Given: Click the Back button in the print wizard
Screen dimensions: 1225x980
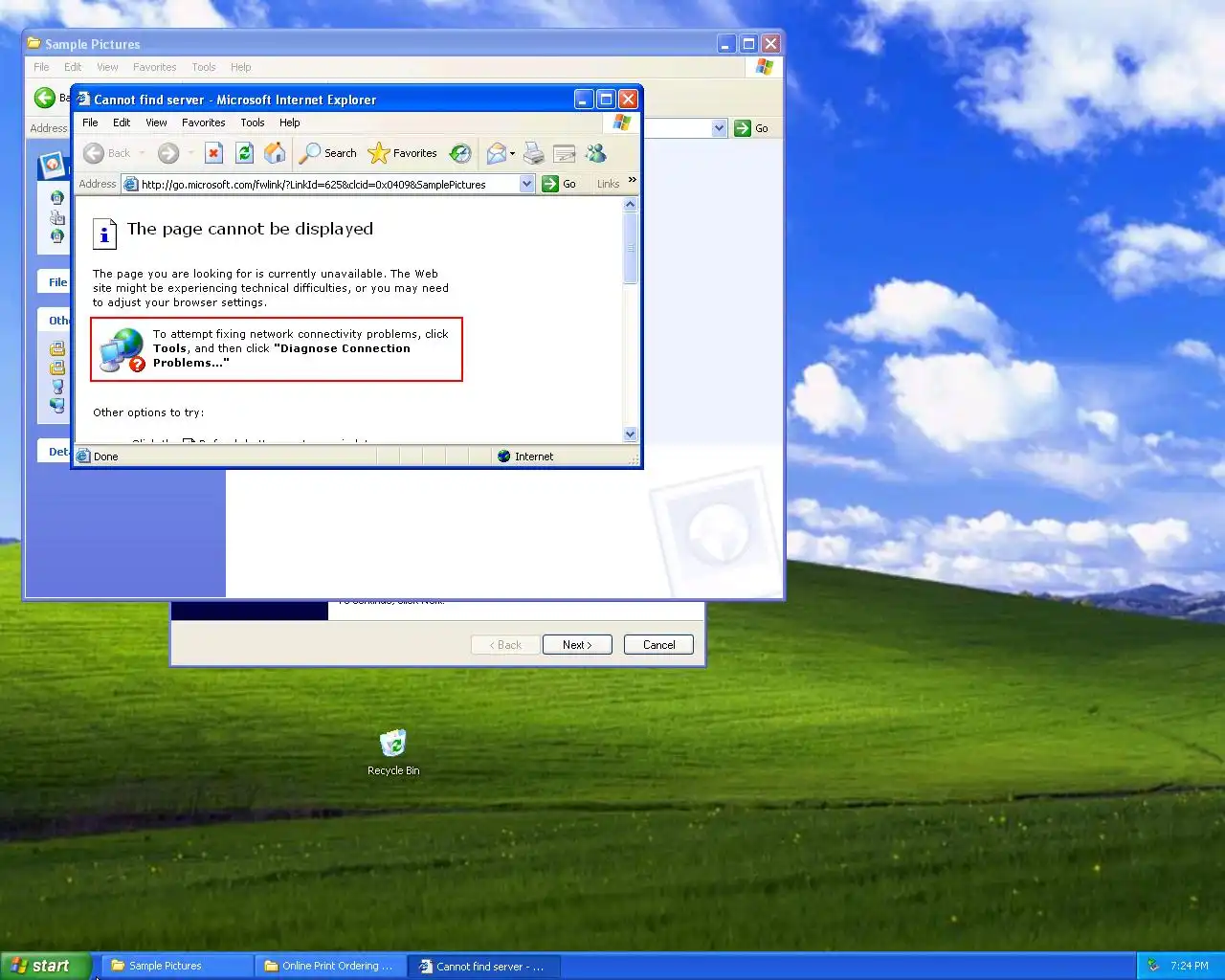Looking at the screenshot, I should point(505,645).
